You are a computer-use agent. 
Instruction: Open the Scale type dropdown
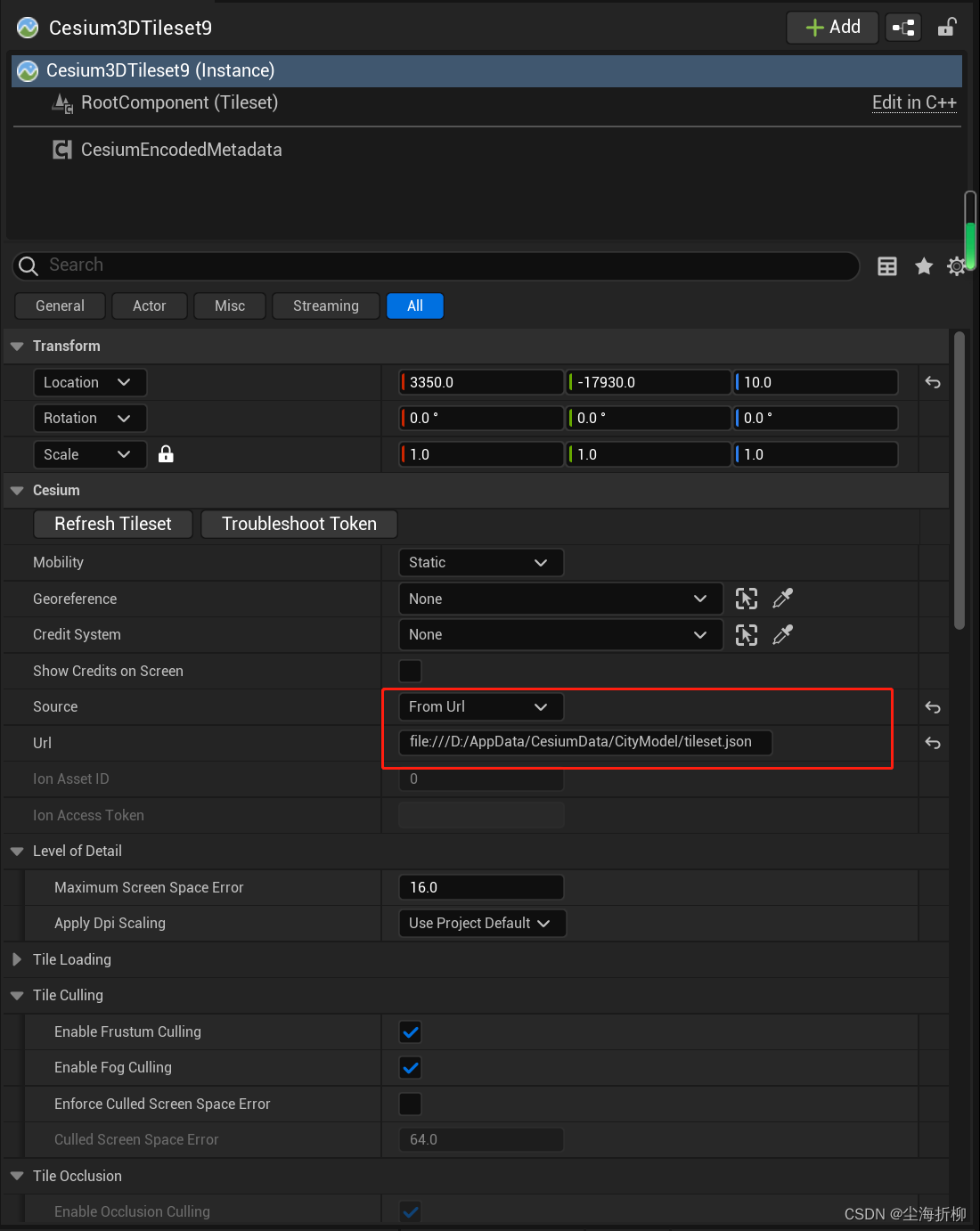[x=90, y=454]
